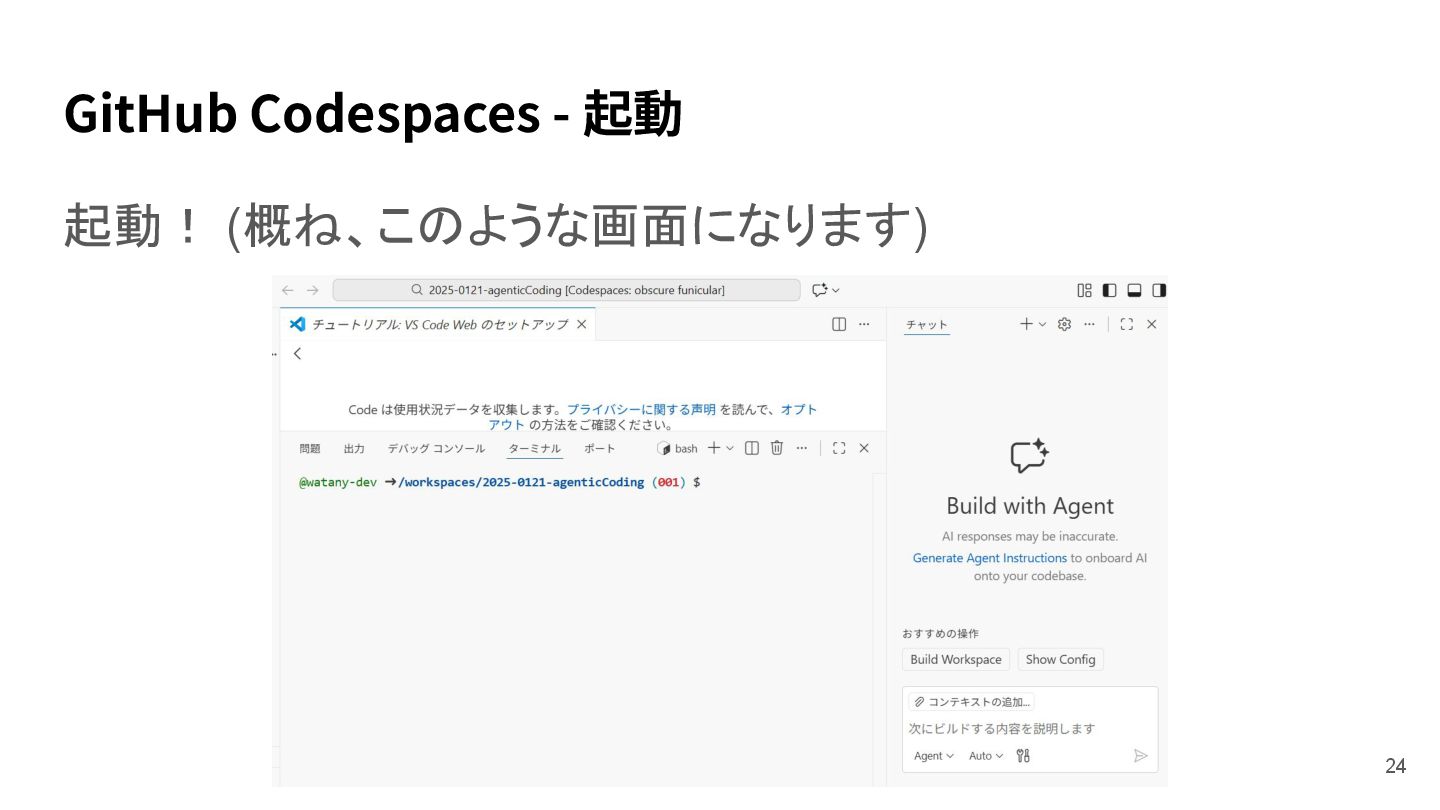Maximize the chat panel
The width and height of the screenshot is (1440, 810).
[x=1127, y=324]
